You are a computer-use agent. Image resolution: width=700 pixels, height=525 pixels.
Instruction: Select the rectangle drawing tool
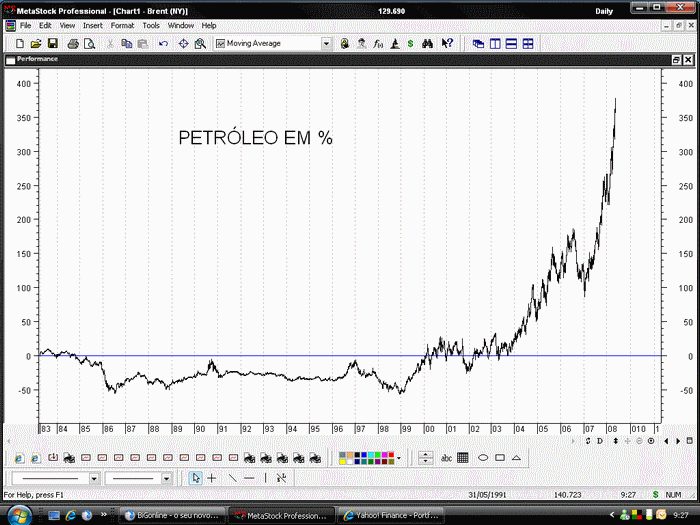(x=500, y=458)
